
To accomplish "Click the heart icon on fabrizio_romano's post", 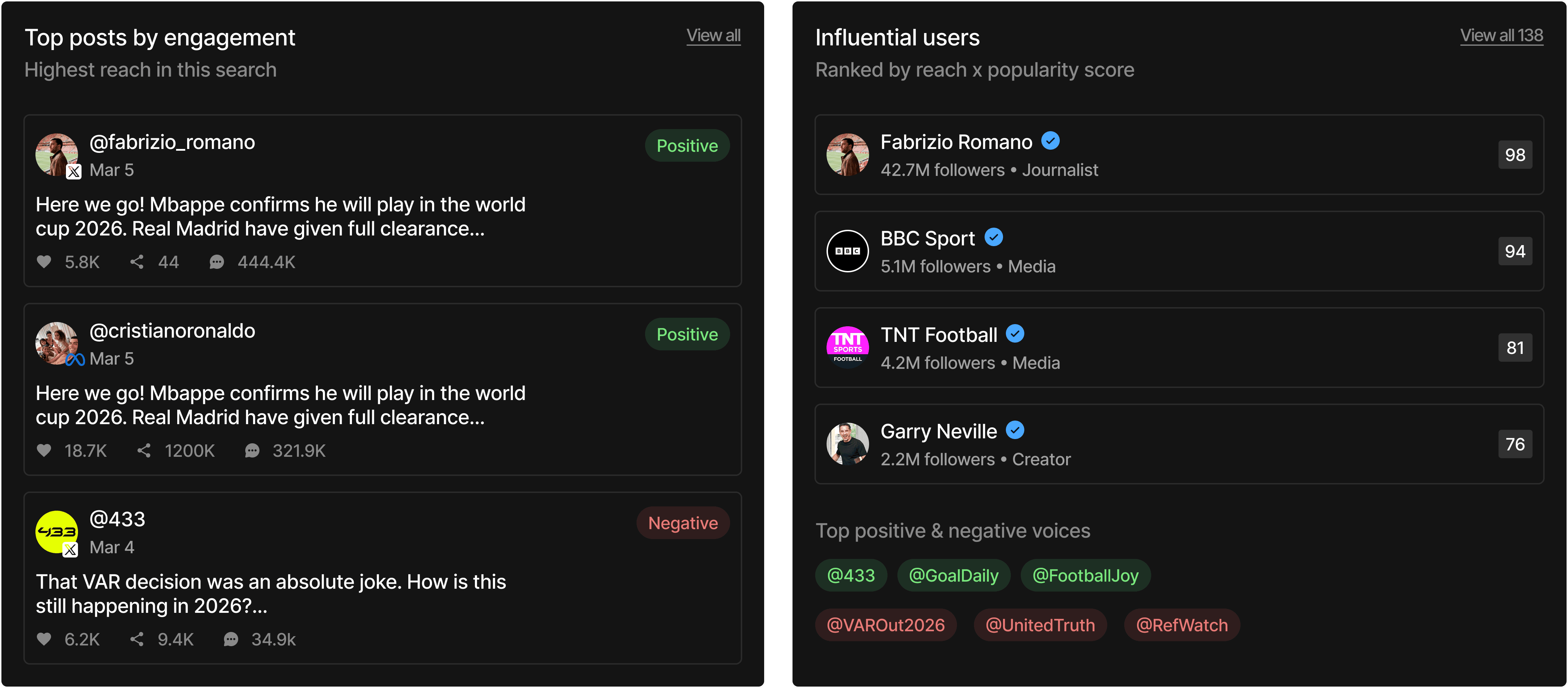I will [x=44, y=262].
